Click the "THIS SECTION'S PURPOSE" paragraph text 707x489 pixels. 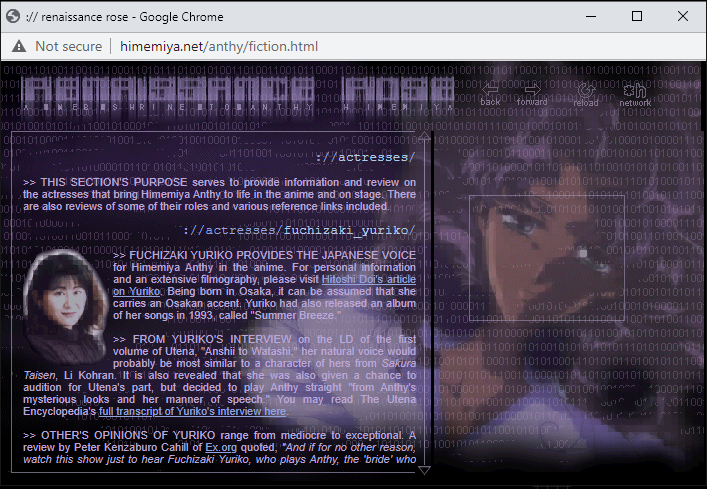coord(219,194)
